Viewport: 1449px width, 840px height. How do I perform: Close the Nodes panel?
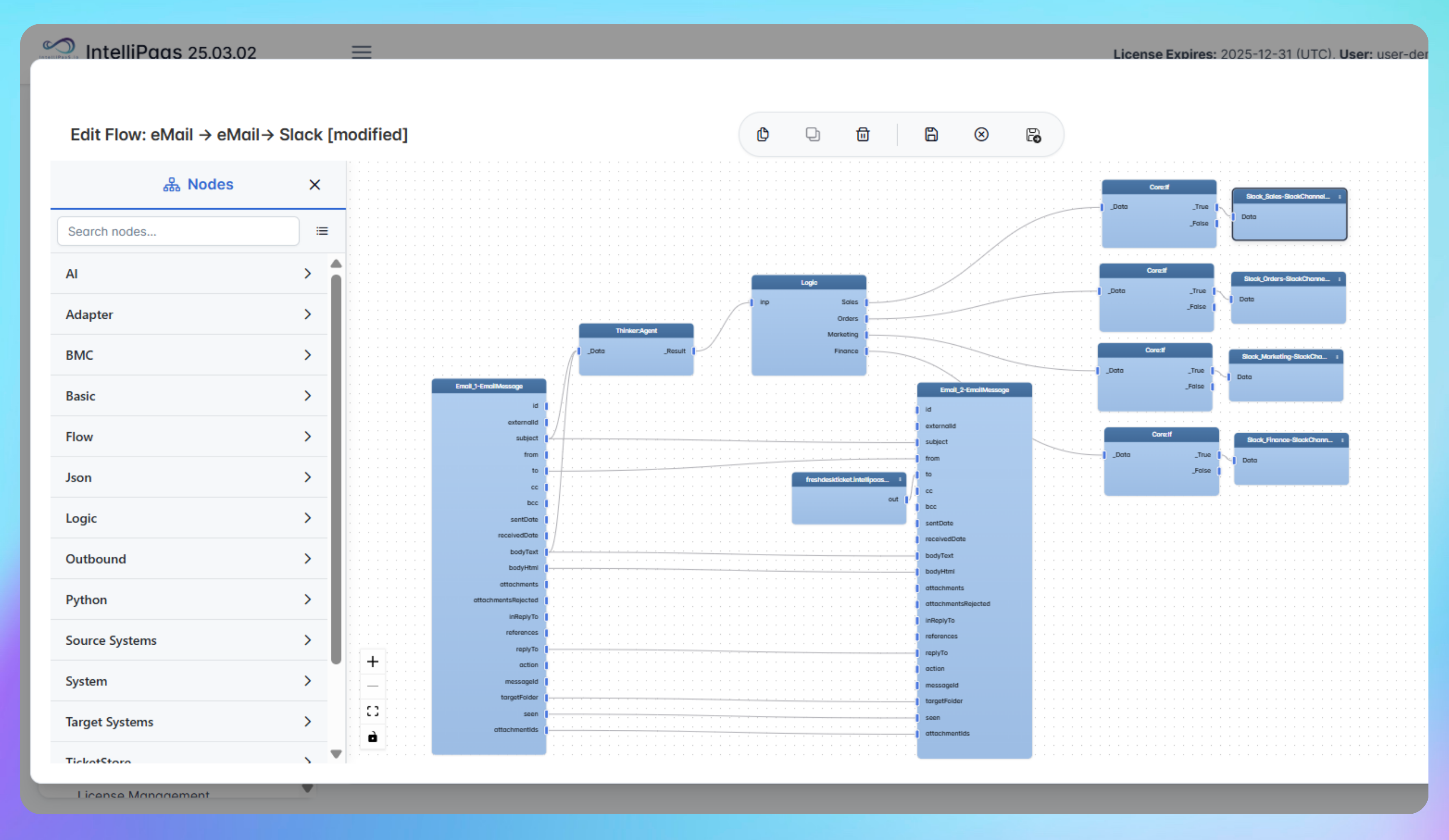point(315,184)
